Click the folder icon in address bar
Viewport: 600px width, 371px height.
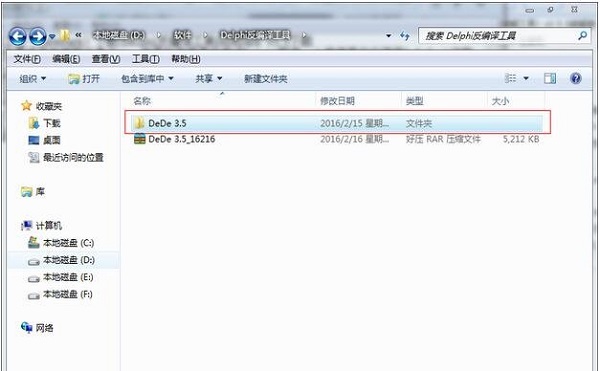point(65,36)
